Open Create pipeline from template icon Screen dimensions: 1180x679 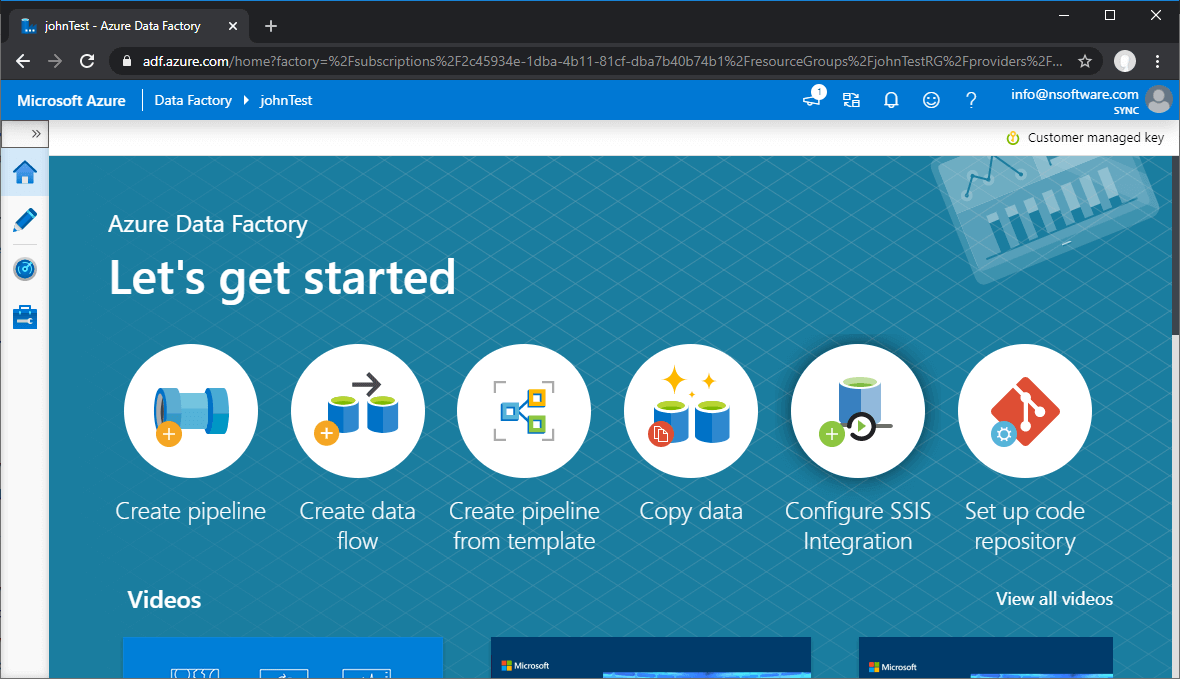(524, 411)
